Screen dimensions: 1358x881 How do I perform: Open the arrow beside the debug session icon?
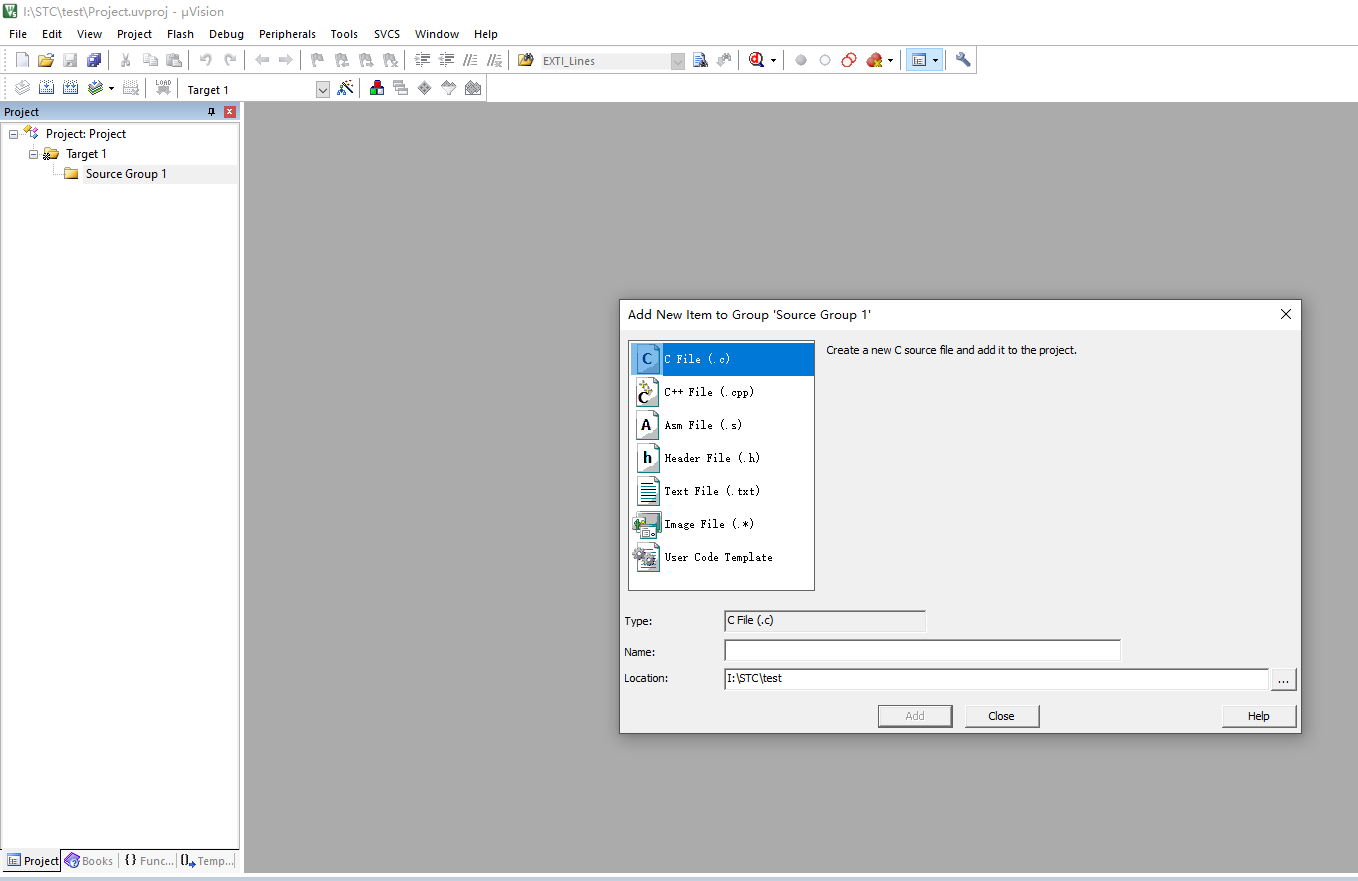click(773, 60)
